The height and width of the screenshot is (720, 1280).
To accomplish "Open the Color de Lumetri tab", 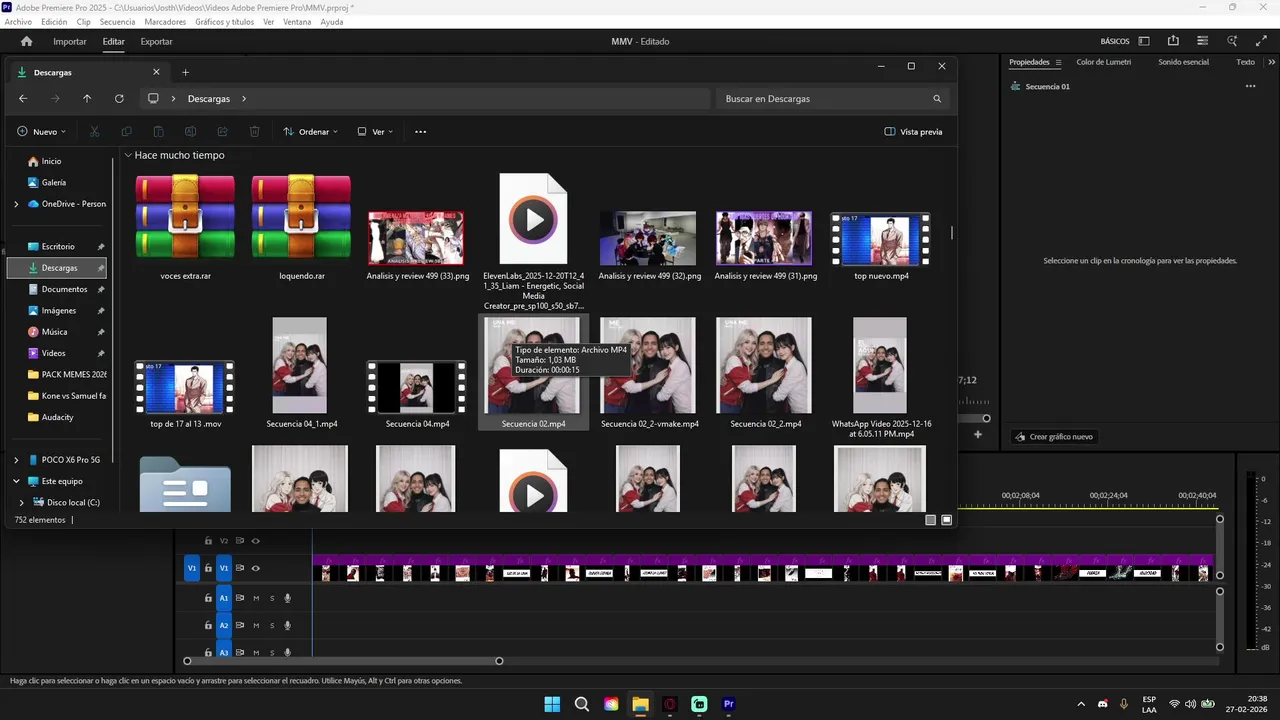I will pos(1103,62).
